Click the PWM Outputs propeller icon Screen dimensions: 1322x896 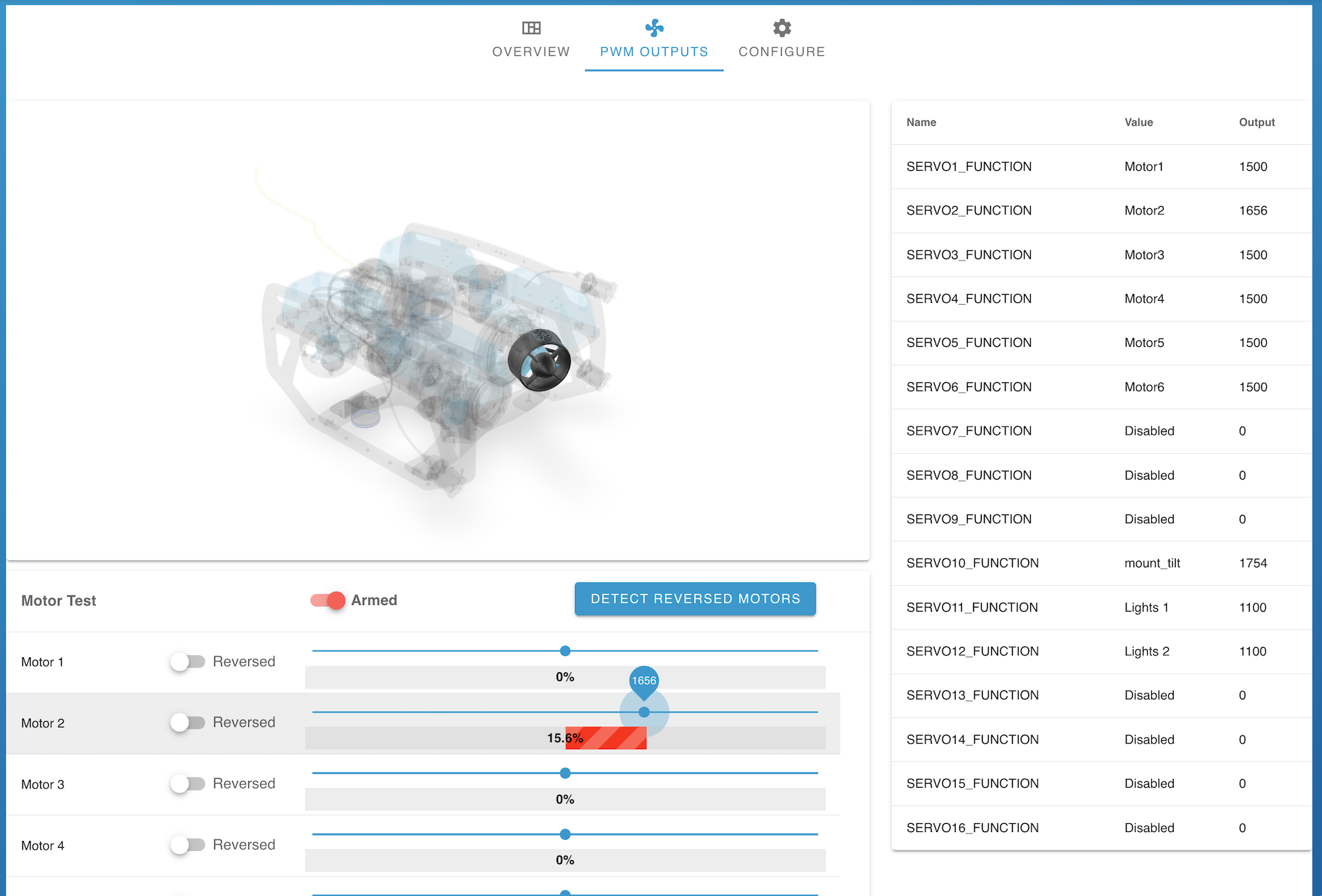tap(653, 28)
